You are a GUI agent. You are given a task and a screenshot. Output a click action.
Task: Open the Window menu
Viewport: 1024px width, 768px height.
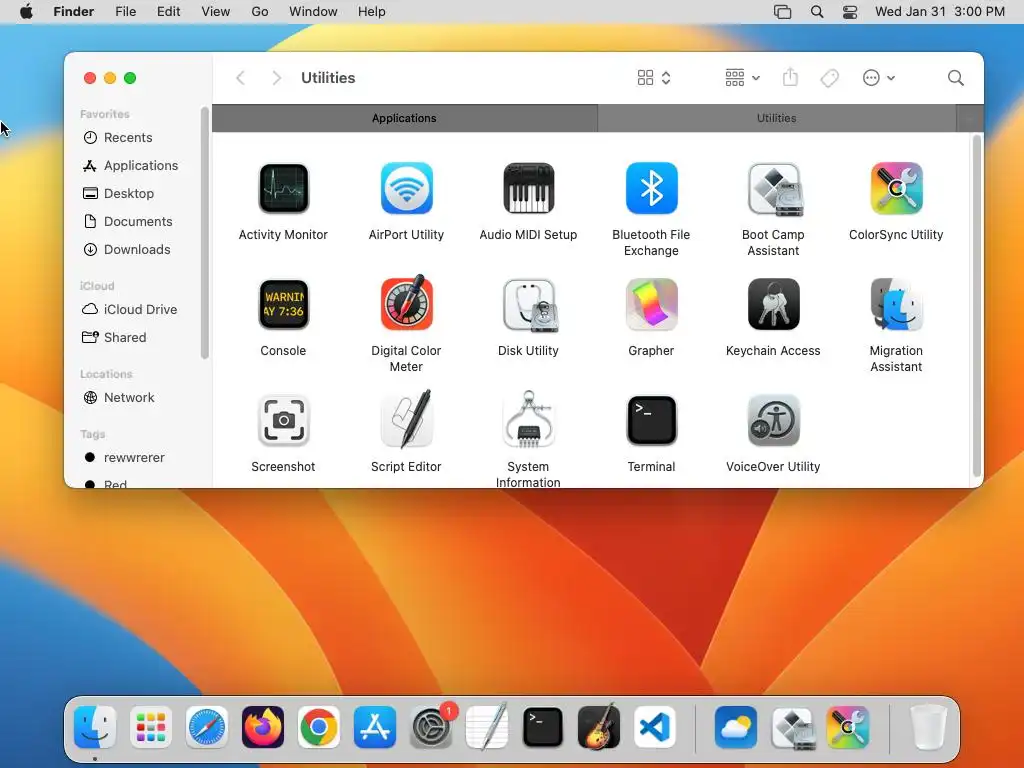pyautogui.click(x=313, y=12)
